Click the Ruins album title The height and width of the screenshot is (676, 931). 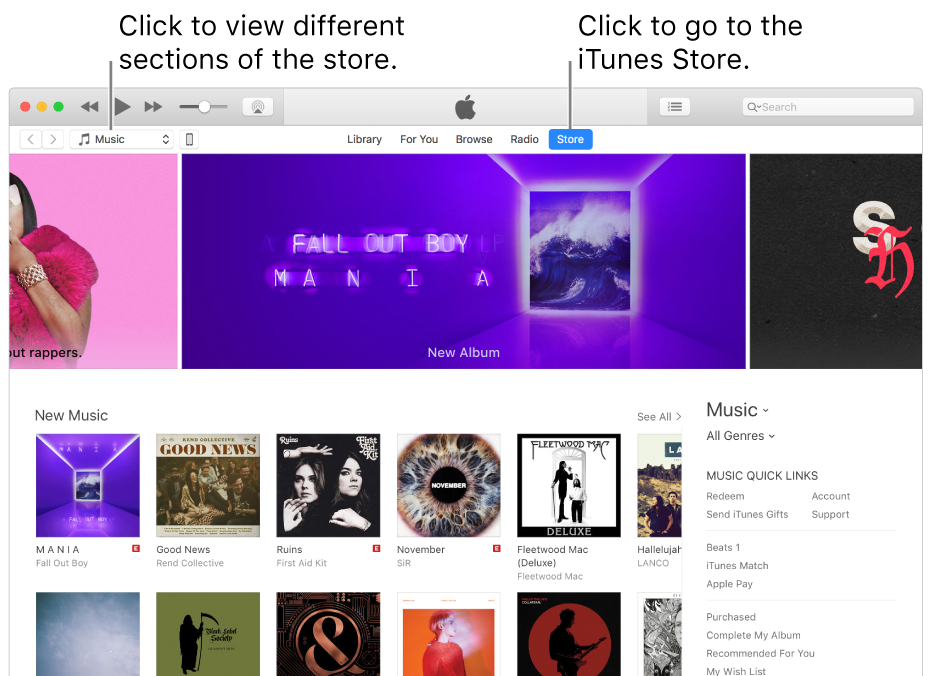point(289,550)
